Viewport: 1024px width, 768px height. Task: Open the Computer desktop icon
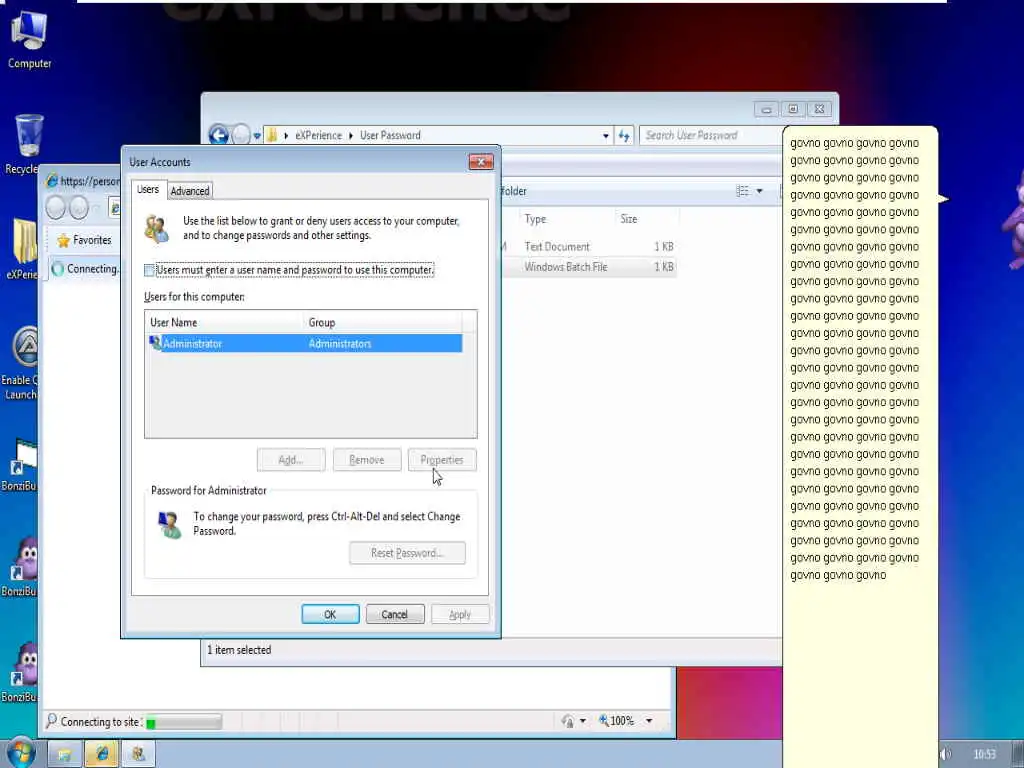point(29,39)
